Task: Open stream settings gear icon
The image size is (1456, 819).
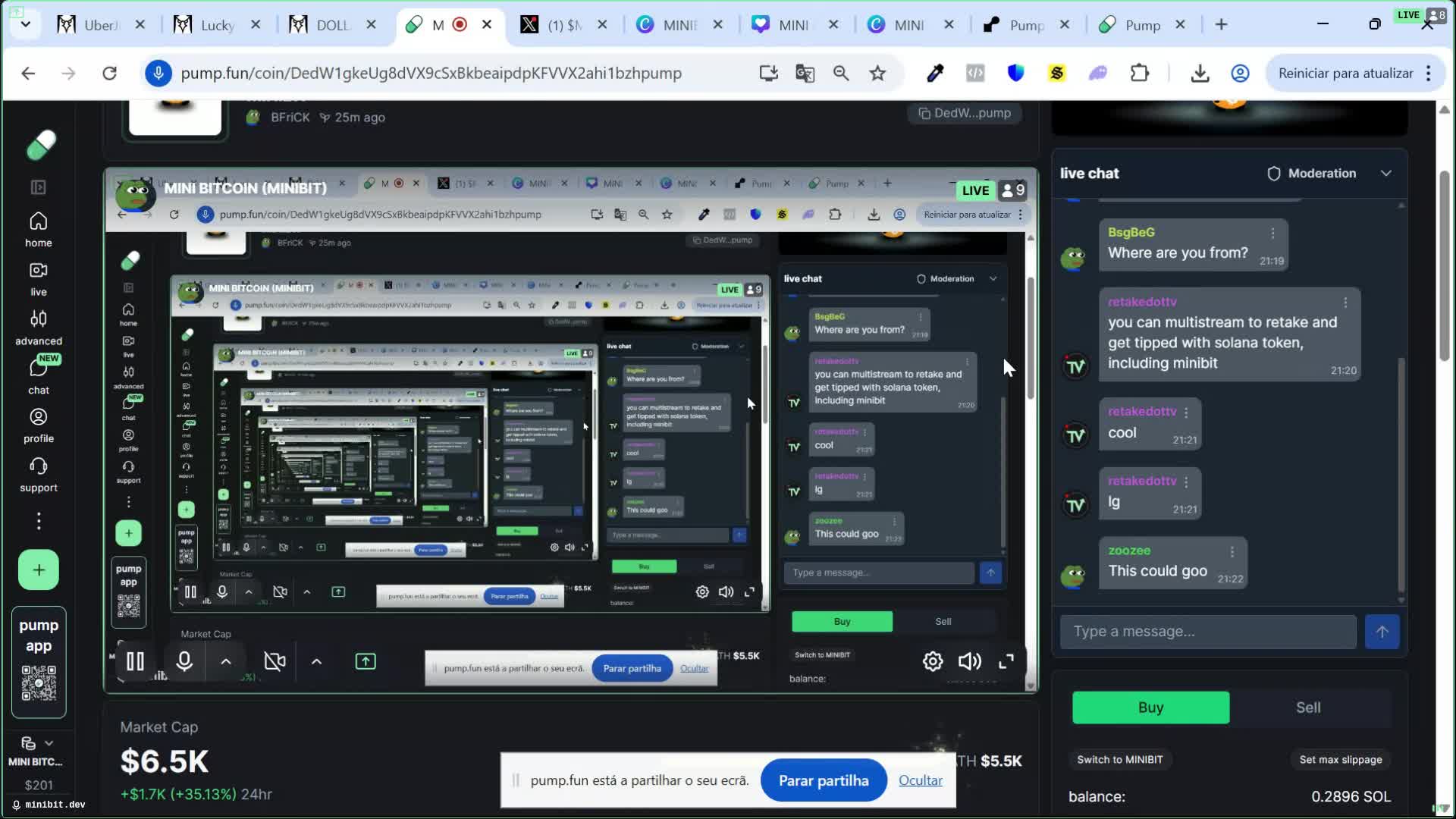Action: point(932,661)
